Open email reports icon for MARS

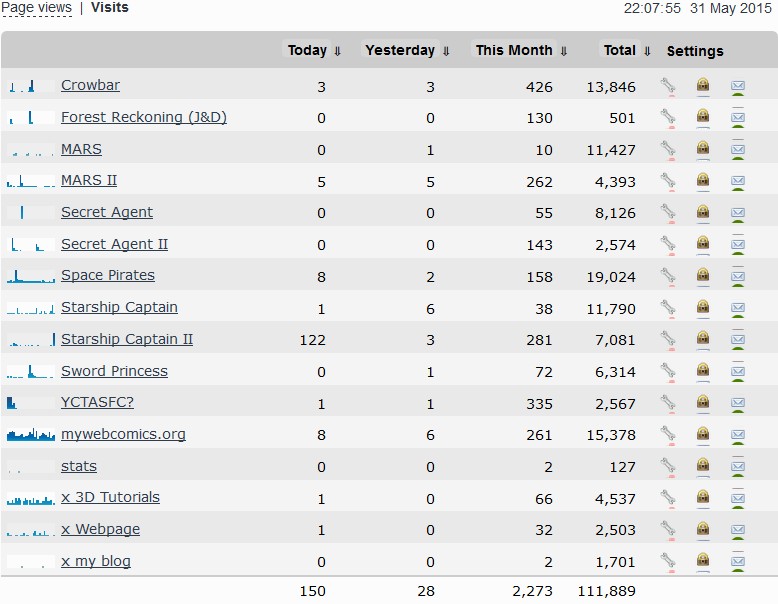[738, 150]
